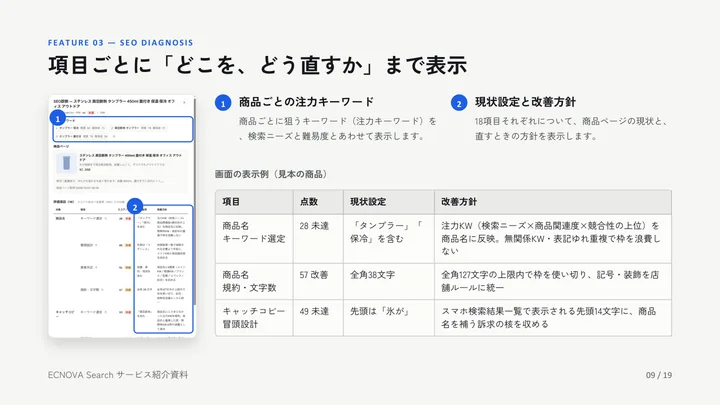Select the cell 商品名 キーワード選定
The width and height of the screenshot is (720, 405).
[x=254, y=239]
